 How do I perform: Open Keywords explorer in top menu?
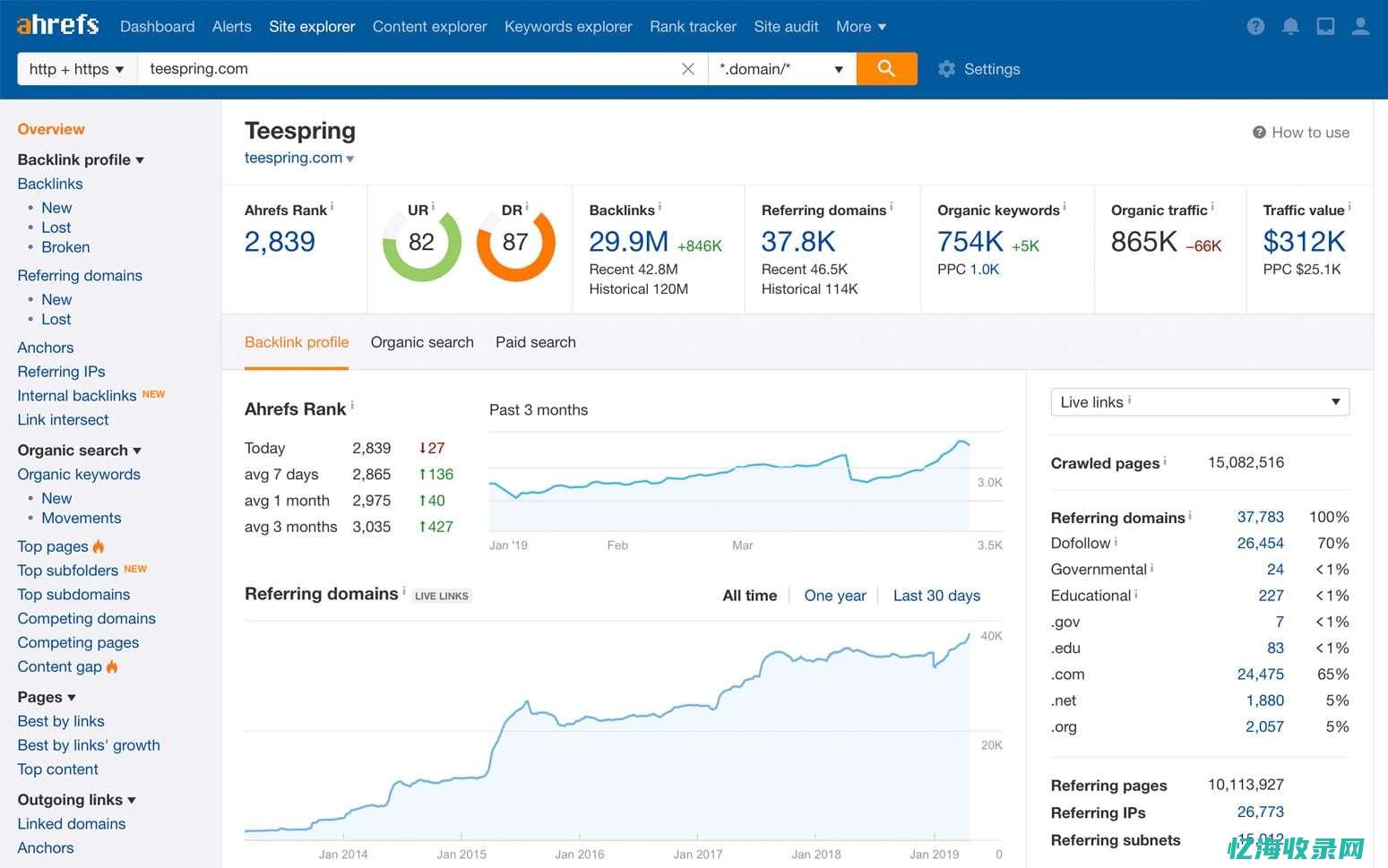point(568,27)
